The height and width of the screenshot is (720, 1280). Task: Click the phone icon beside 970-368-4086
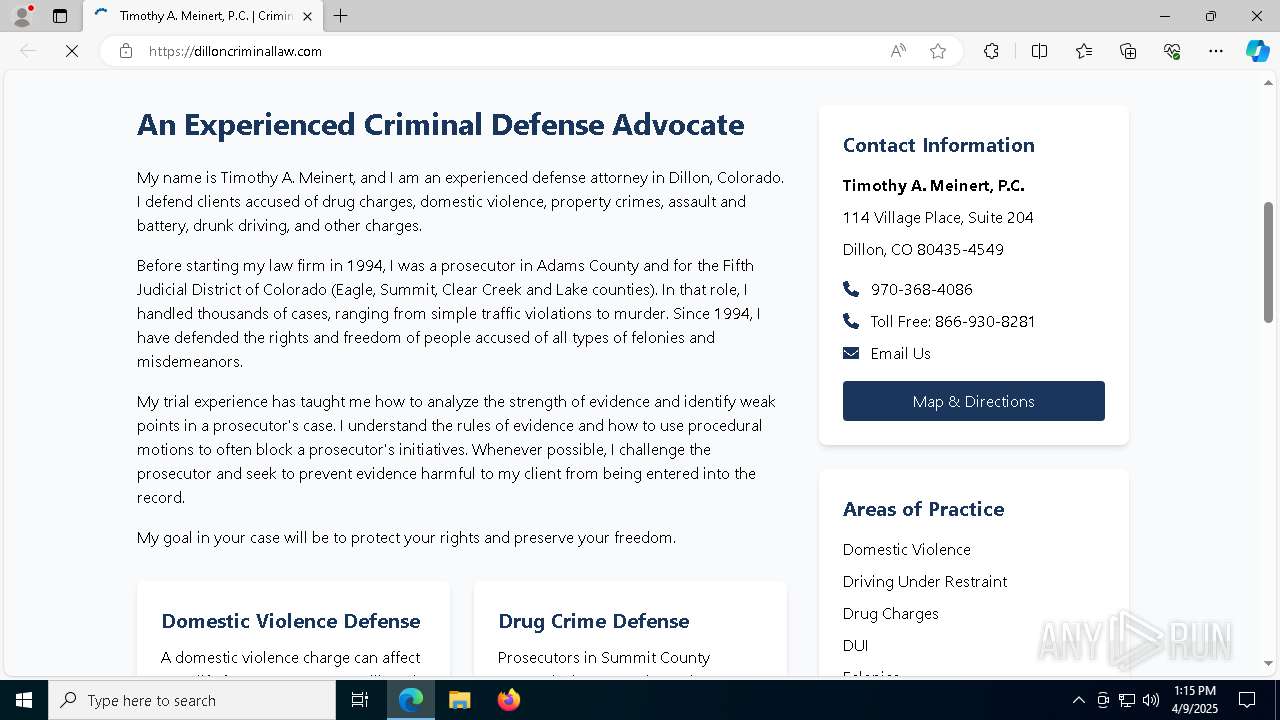point(851,289)
